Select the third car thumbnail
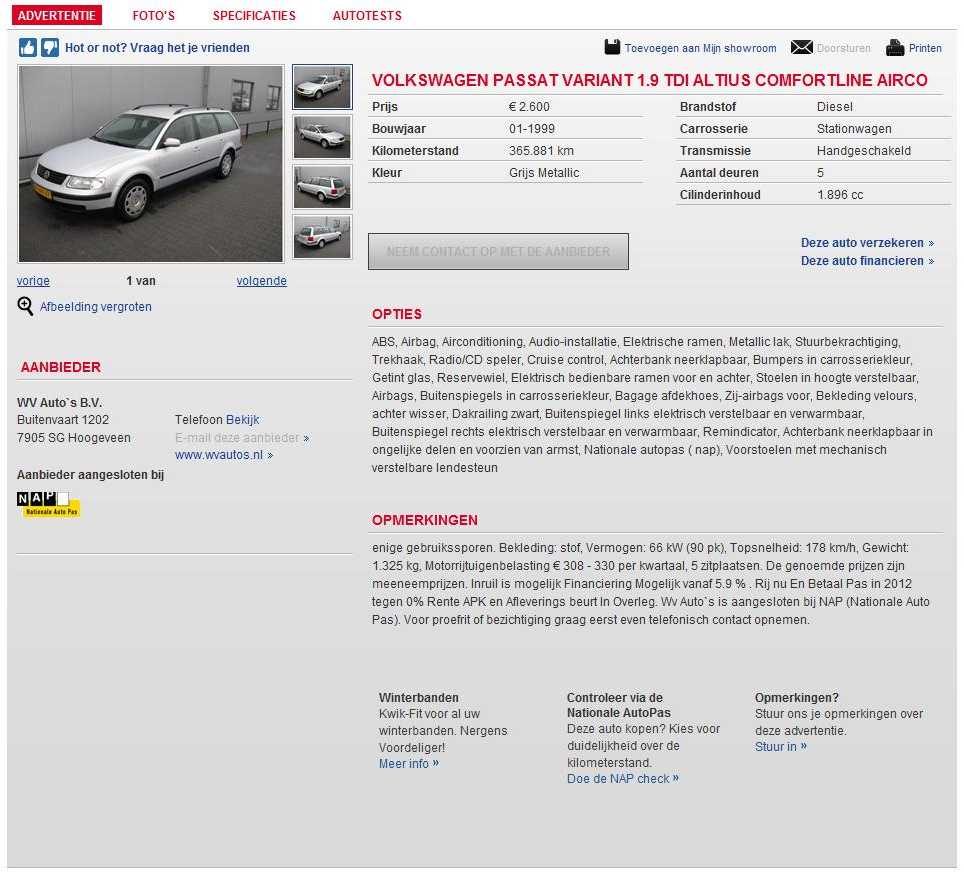The image size is (964, 876). pos(322,187)
